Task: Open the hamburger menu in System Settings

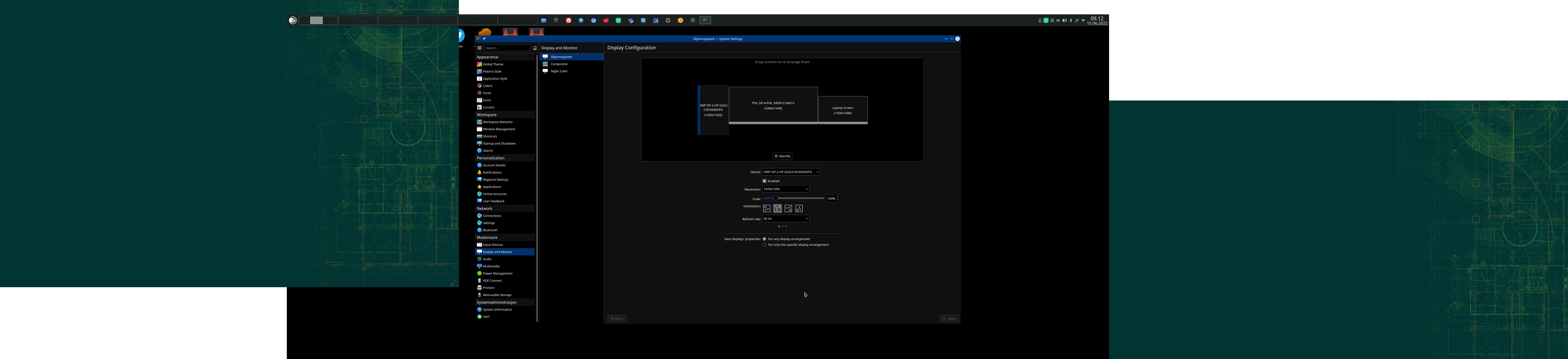Action: [480, 48]
